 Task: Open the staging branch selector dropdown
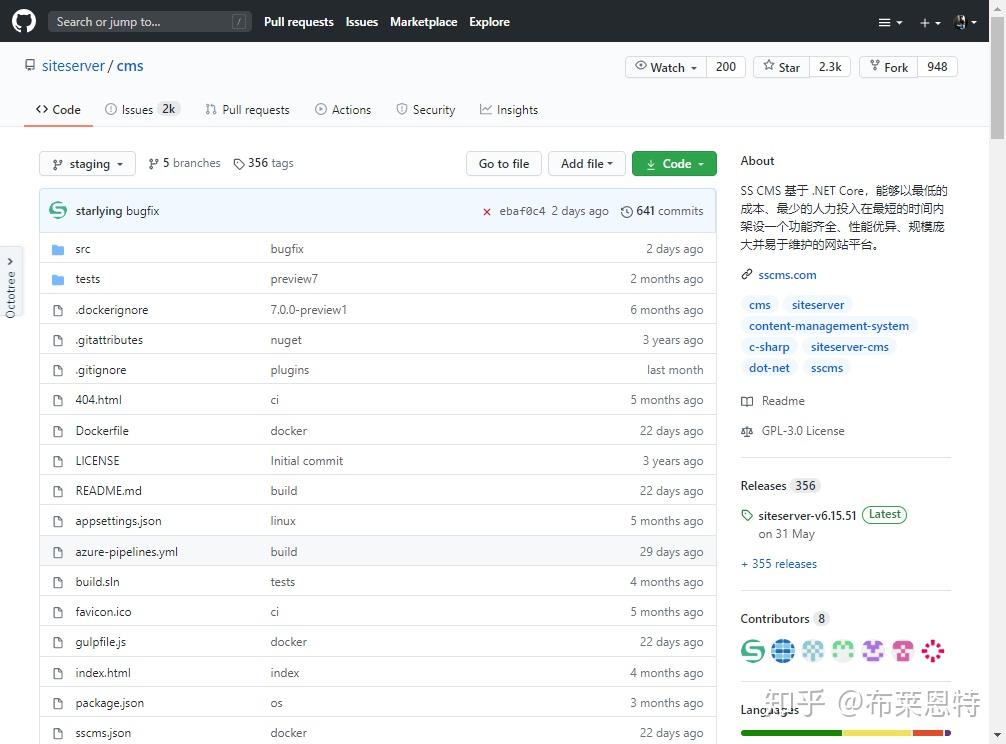click(x=86, y=163)
